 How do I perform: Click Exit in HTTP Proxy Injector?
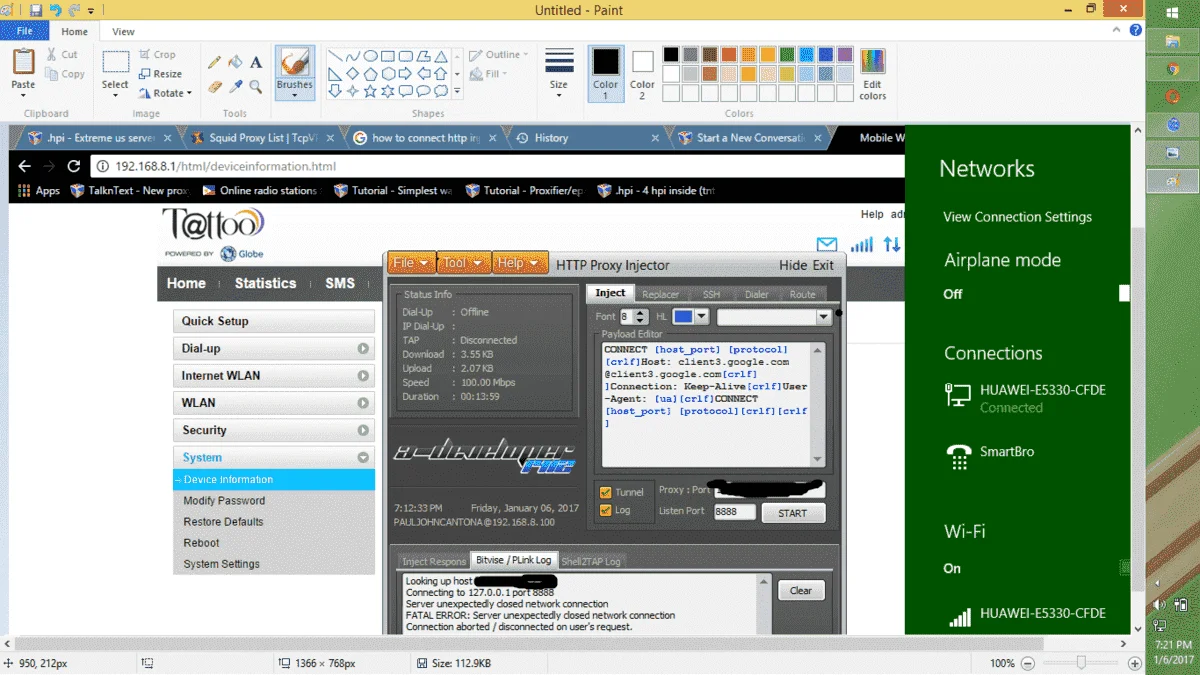pyautogui.click(x=823, y=265)
